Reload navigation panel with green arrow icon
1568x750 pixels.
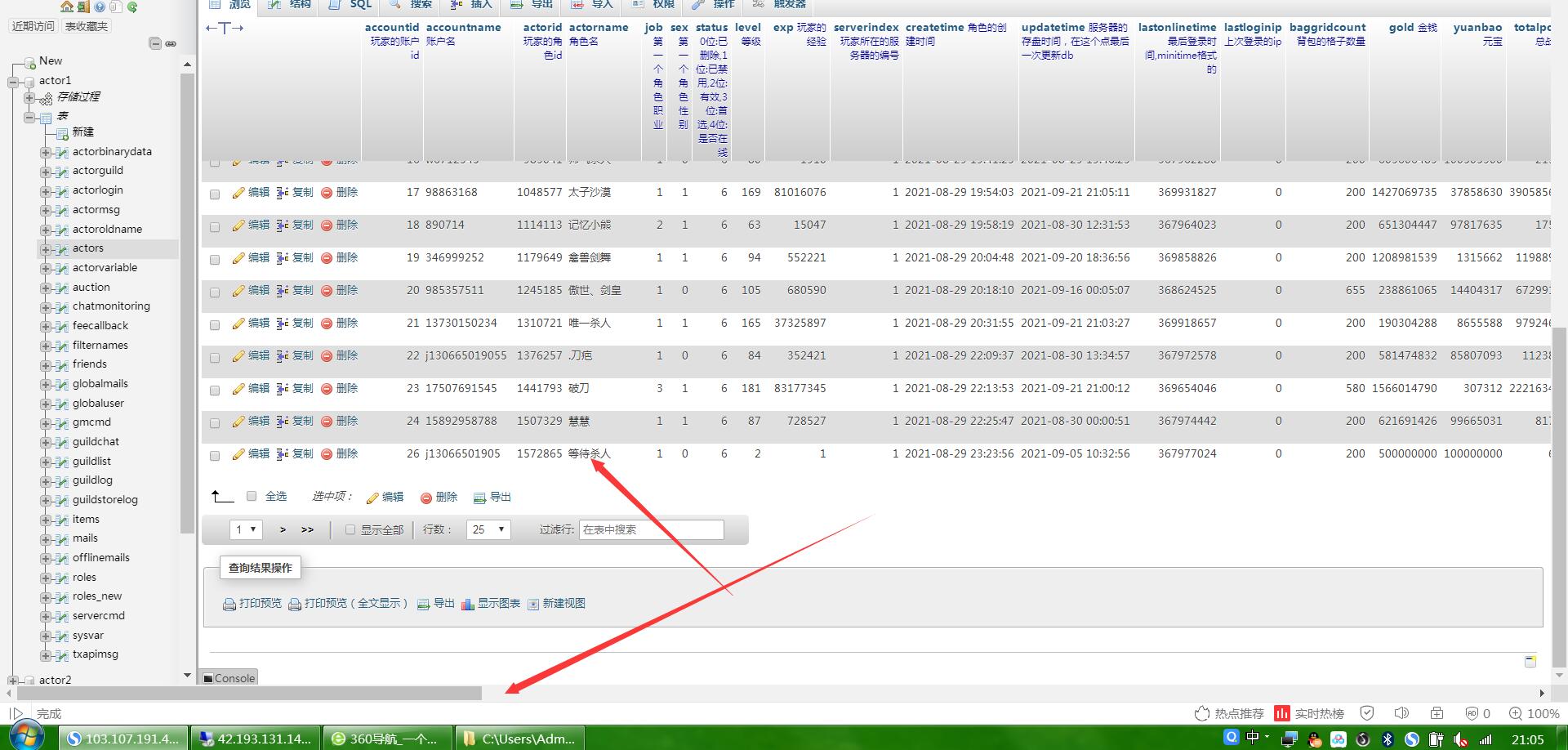click(132, 6)
